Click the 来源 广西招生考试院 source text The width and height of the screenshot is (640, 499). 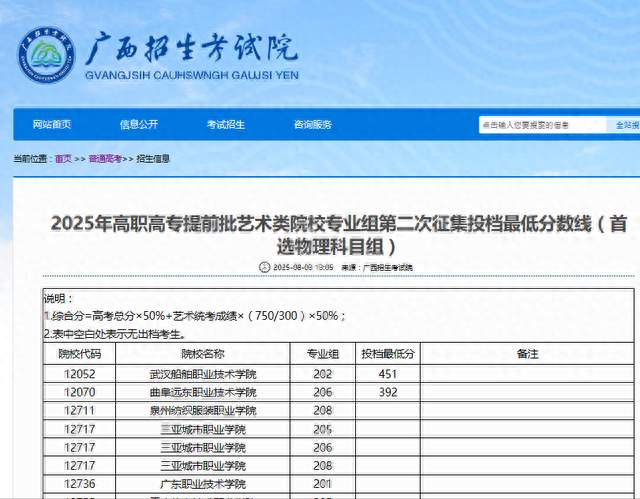coord(377,268)
